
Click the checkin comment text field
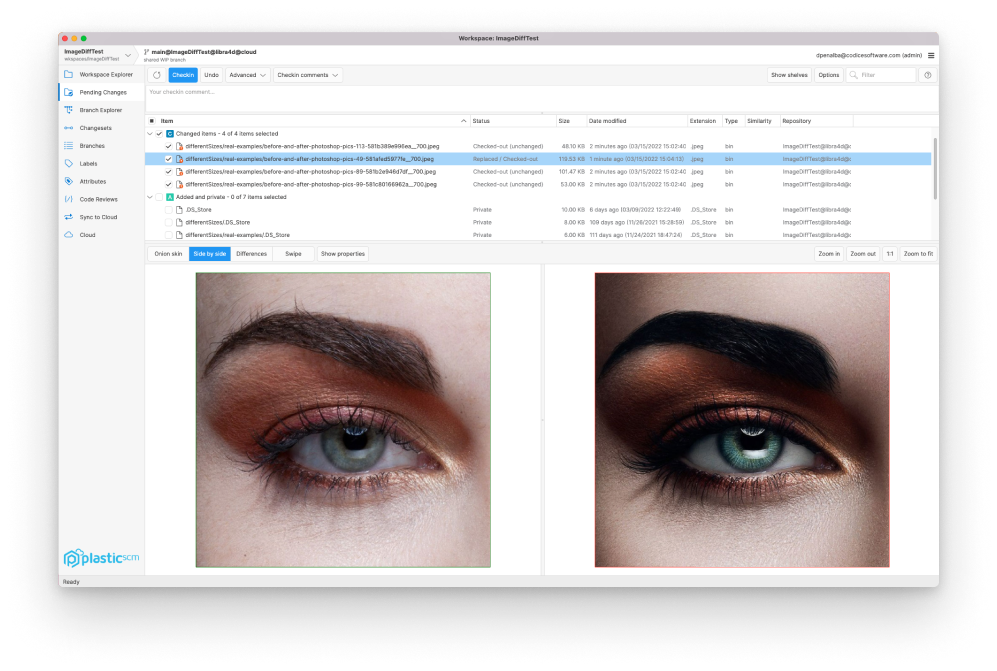(x=542, y=99)
